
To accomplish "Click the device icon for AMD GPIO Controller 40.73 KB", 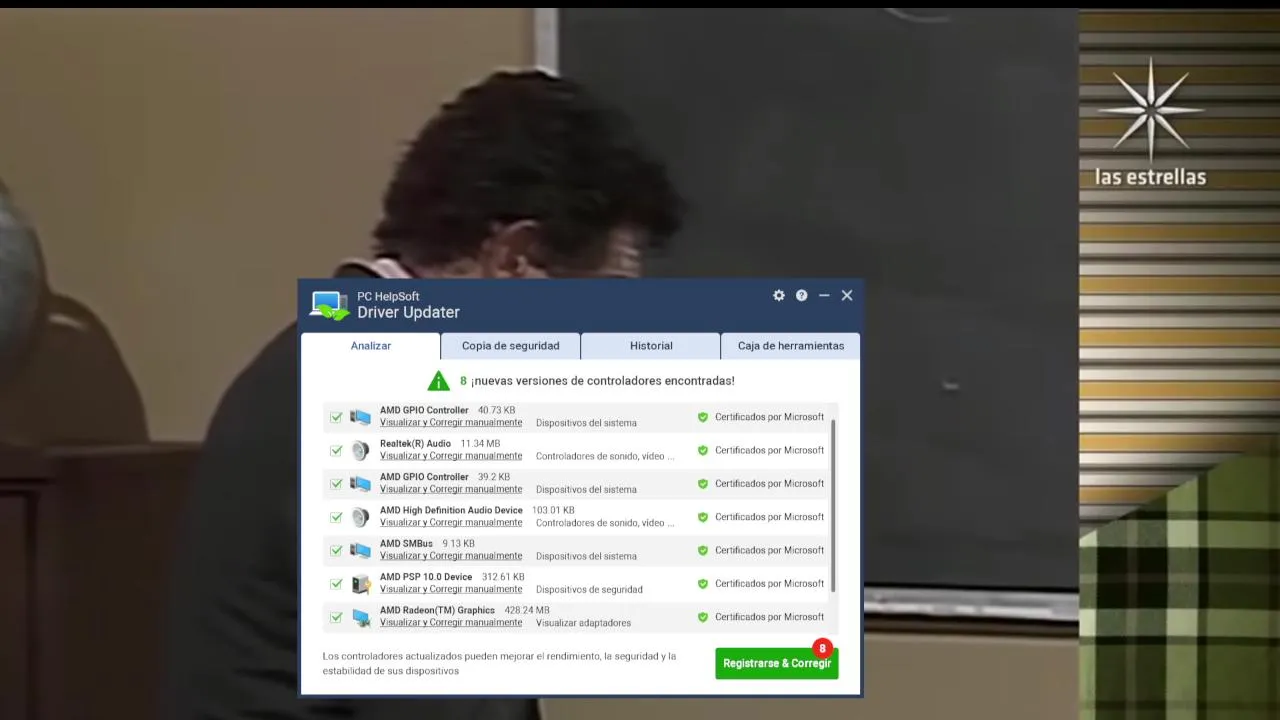I will [360, 417].
